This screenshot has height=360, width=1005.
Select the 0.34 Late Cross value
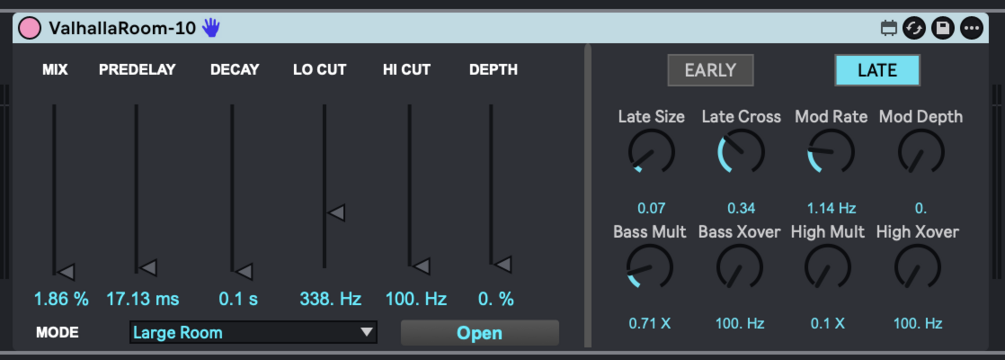point(741,208)
